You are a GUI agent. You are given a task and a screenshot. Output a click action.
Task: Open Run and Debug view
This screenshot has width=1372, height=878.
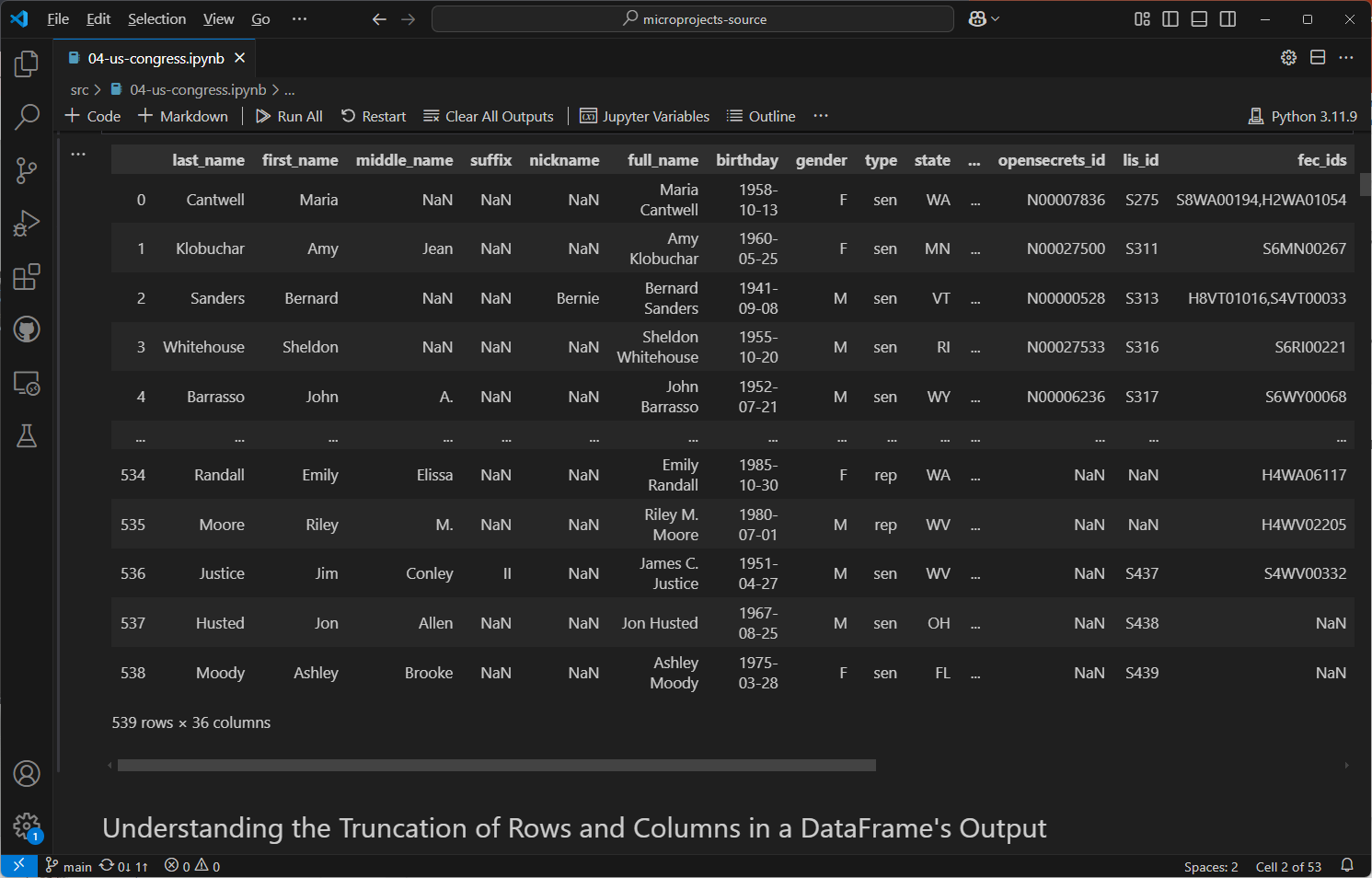click(27, 224)
